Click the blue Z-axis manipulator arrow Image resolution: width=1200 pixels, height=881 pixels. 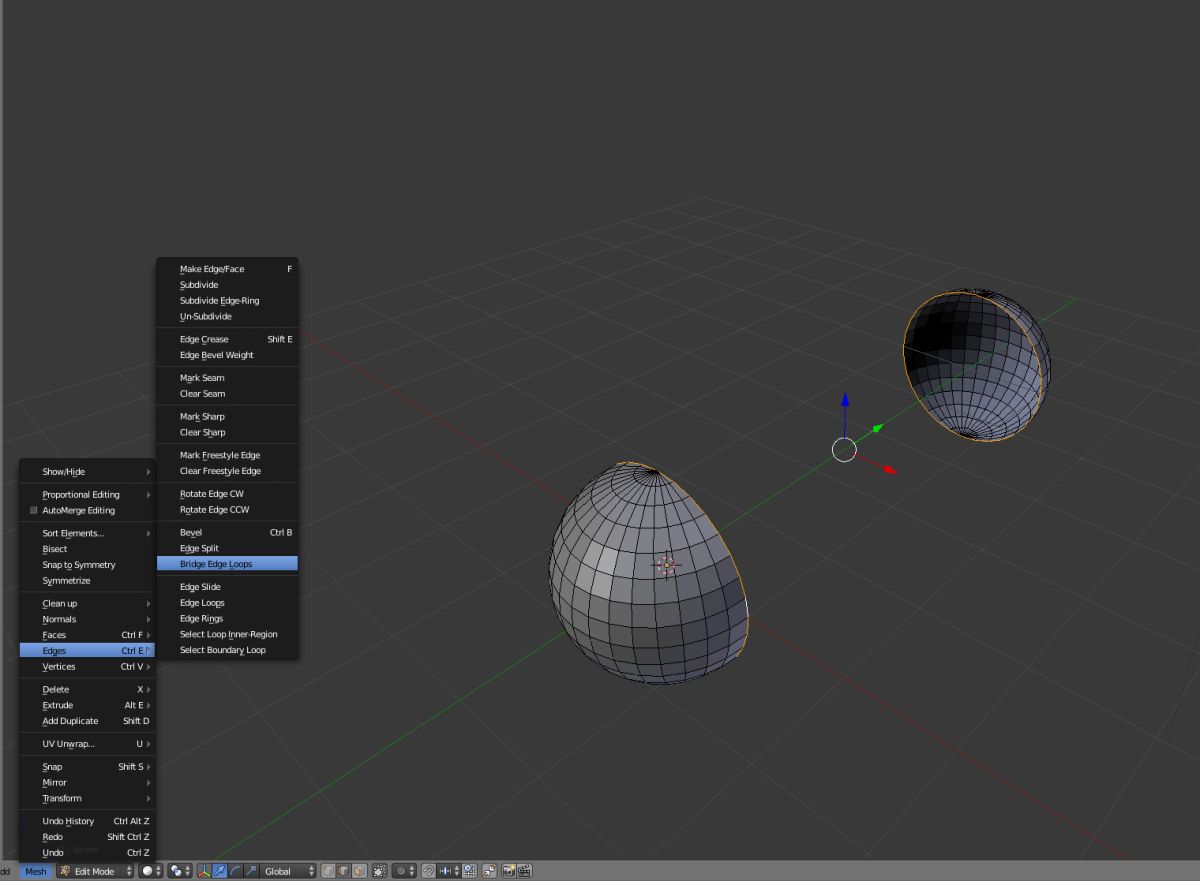[845, 402]
